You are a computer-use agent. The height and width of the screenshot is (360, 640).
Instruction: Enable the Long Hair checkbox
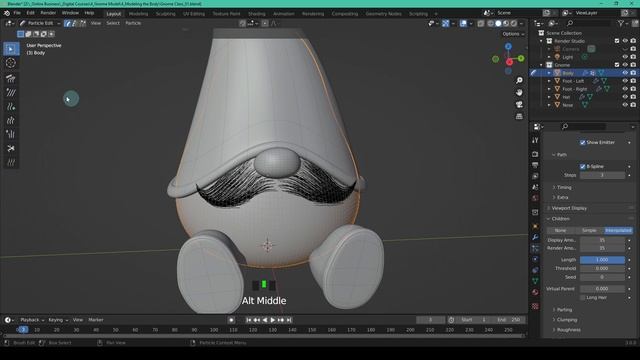pos(582,298)
